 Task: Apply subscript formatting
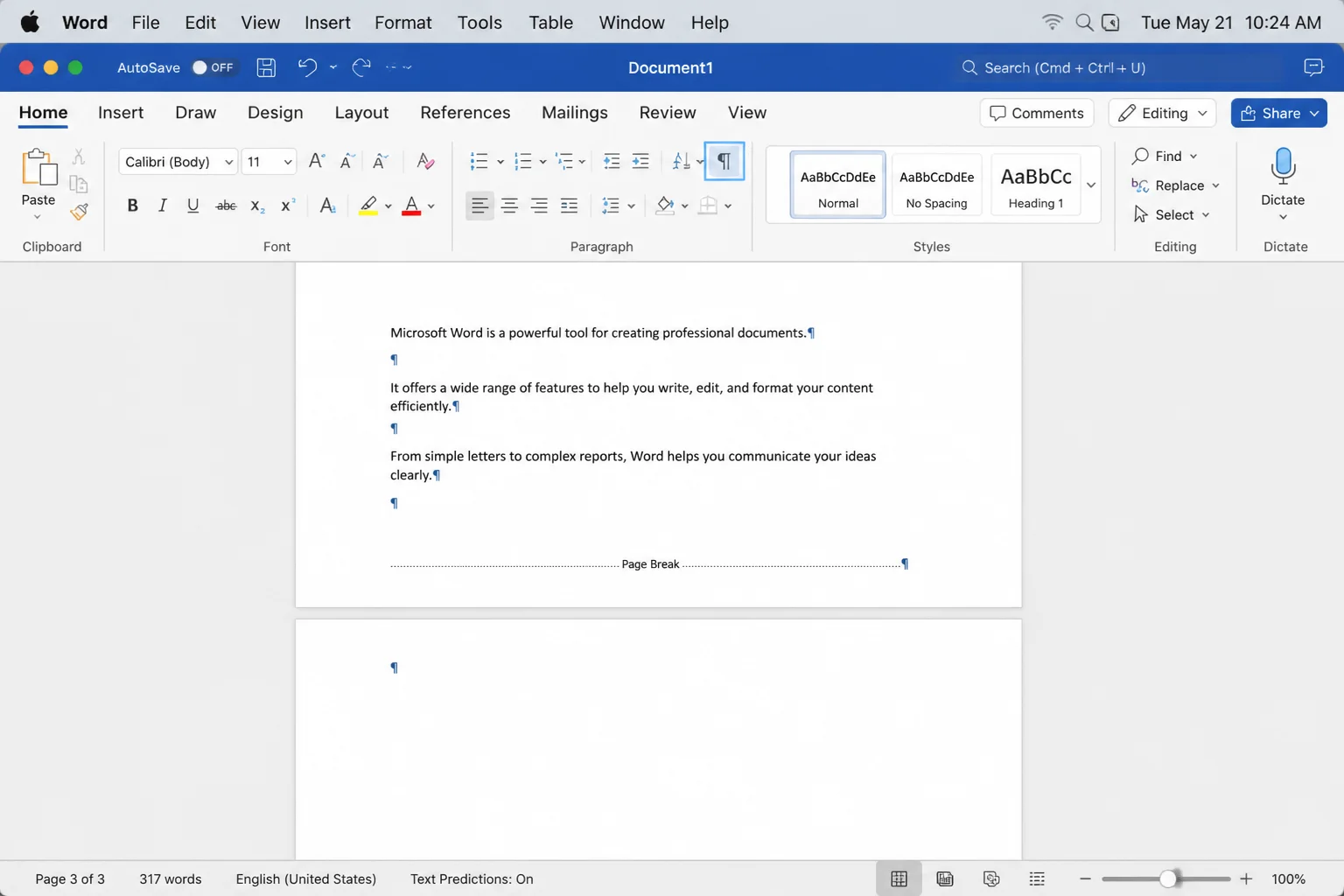256,206
